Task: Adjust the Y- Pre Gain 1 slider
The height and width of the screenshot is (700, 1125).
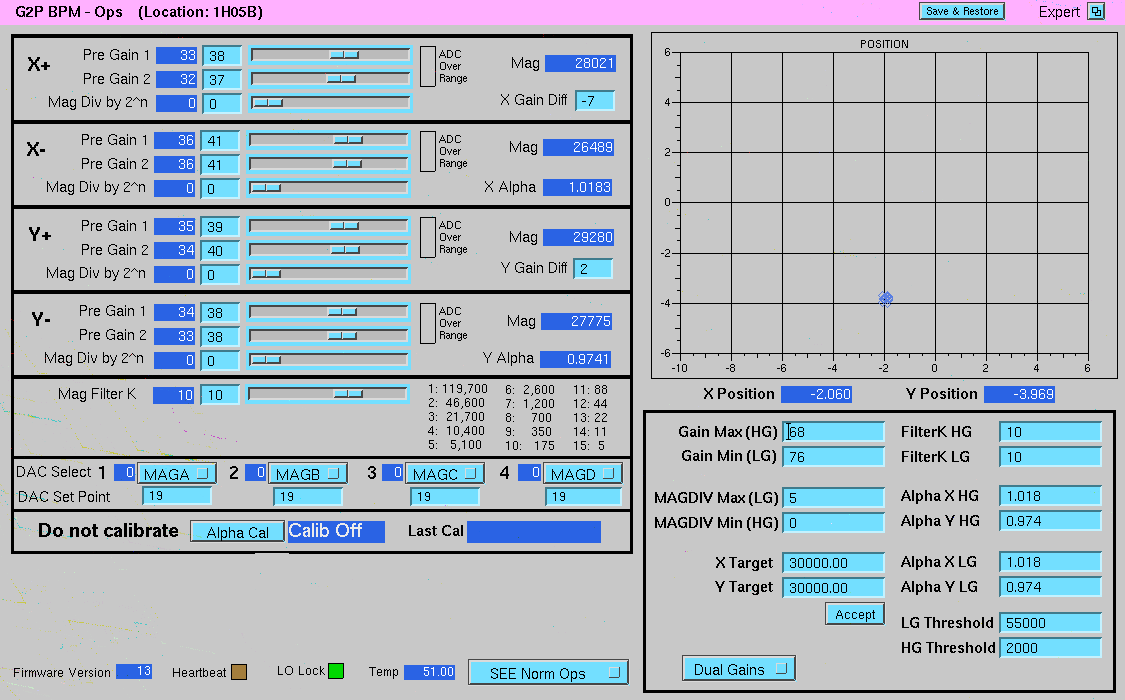Action: point(329,312)
